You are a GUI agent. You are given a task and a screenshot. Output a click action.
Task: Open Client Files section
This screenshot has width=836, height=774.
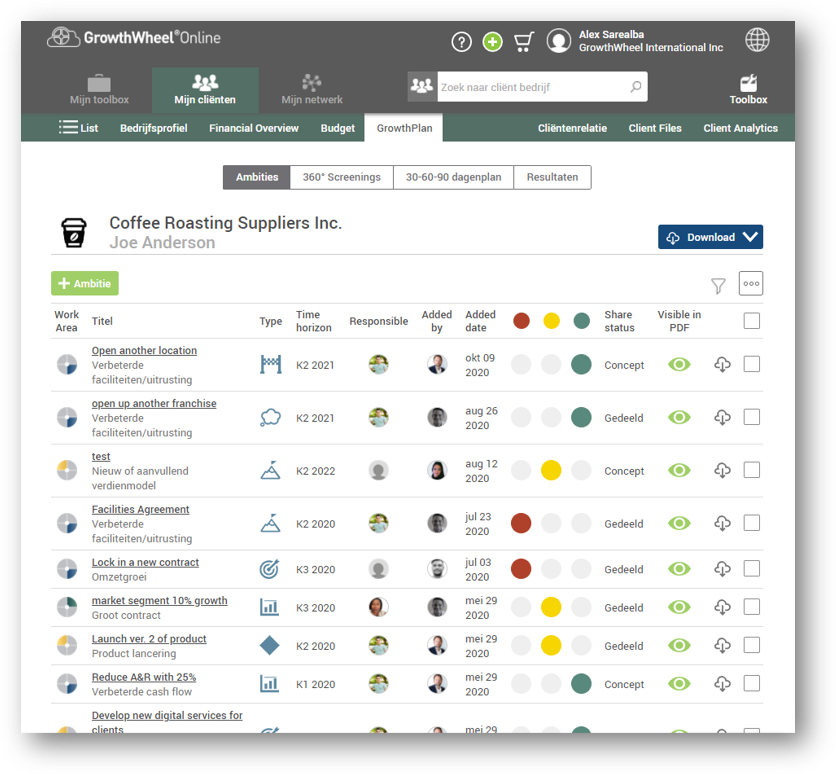655,128
